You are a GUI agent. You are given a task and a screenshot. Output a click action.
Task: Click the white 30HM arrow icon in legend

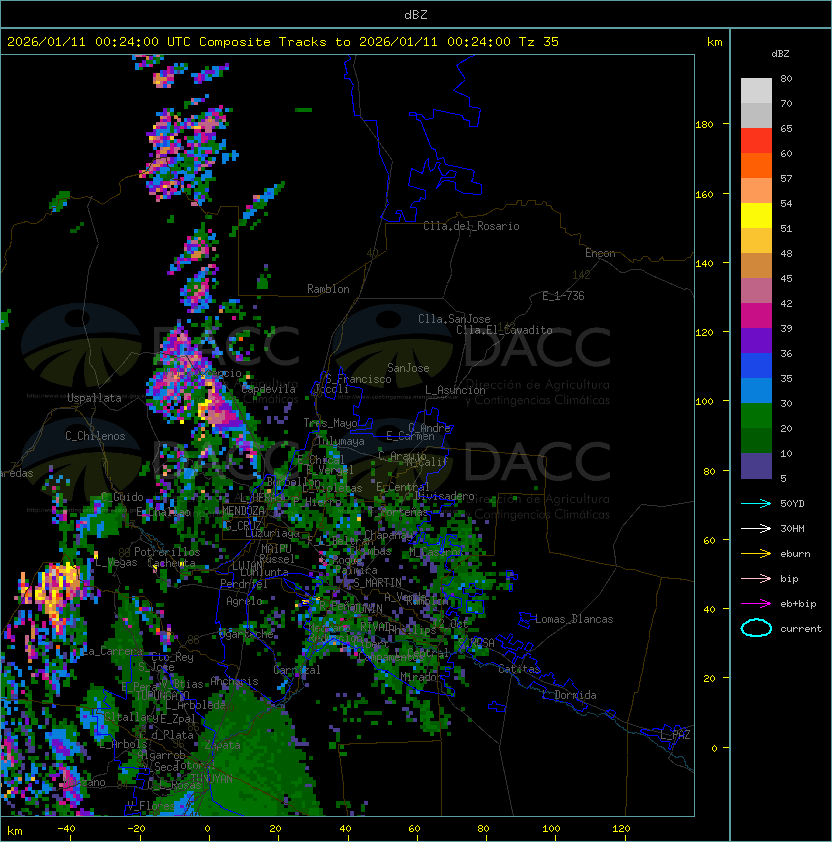756,528
